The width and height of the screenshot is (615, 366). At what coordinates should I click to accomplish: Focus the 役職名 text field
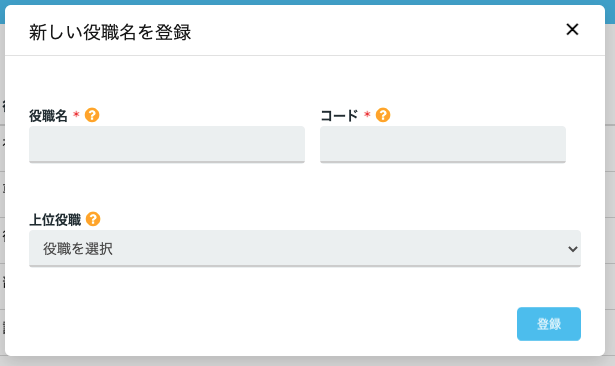click(167, 144)
